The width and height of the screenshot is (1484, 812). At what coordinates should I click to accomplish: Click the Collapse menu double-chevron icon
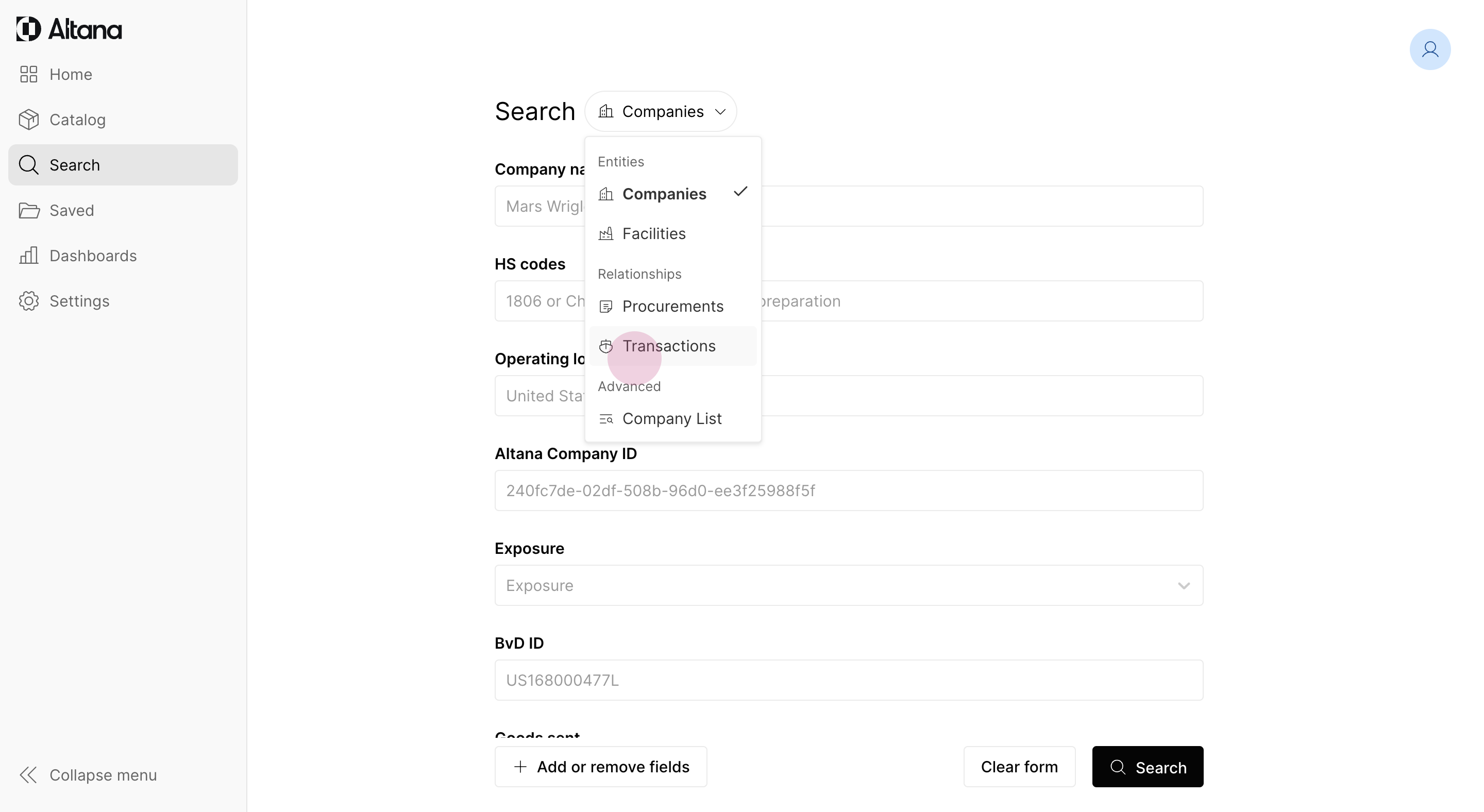coord(29,775)
